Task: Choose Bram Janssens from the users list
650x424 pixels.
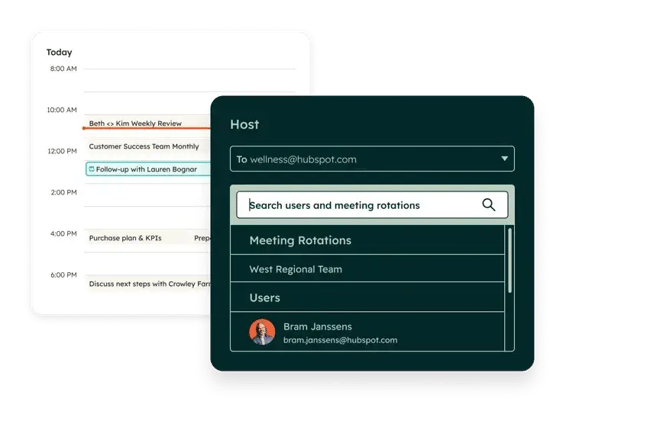Action: click(367, 332)
